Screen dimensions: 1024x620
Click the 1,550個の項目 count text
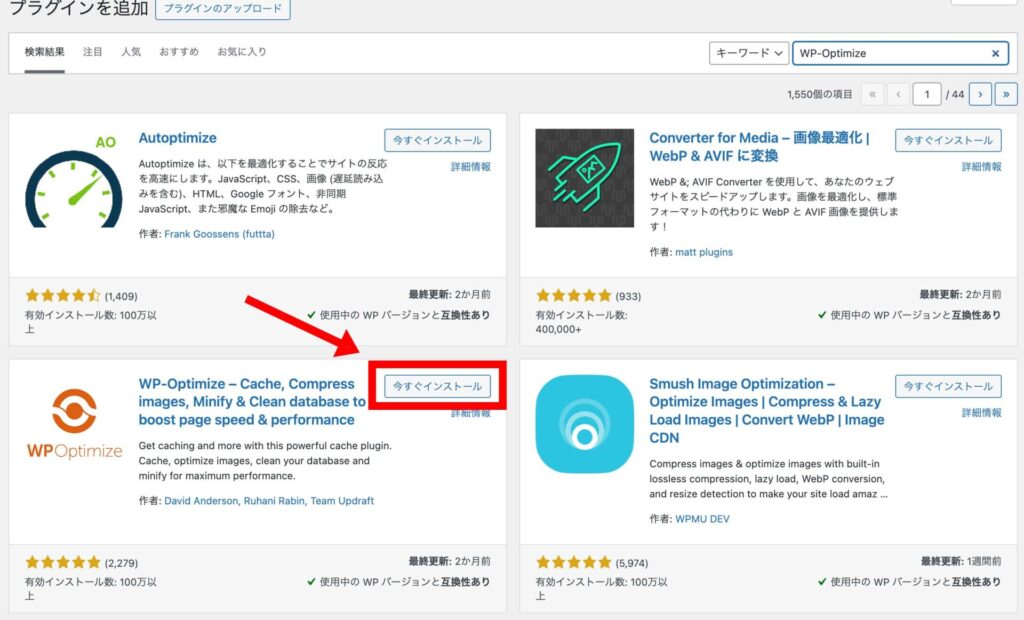click(820, 95)
